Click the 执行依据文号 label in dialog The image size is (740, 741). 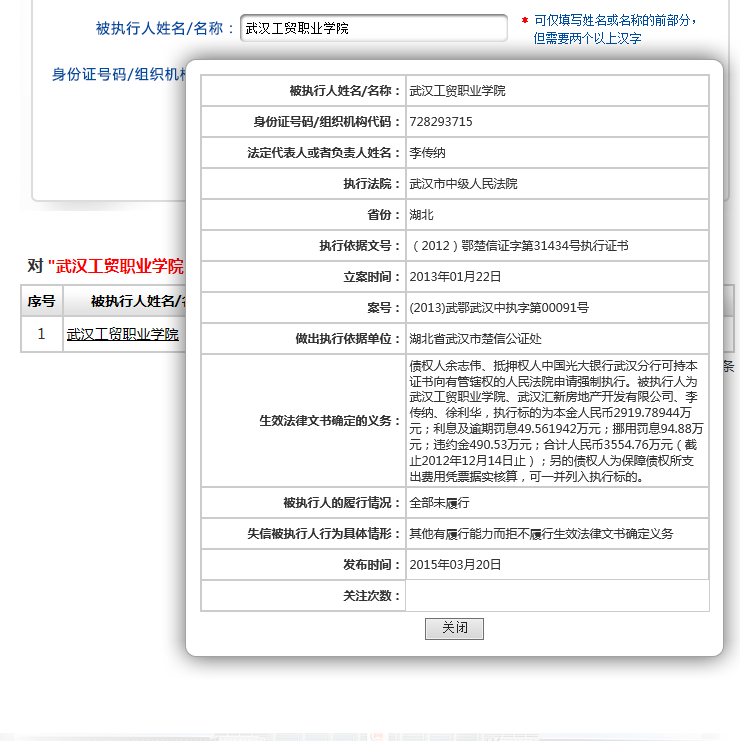[x=360, y=246]
